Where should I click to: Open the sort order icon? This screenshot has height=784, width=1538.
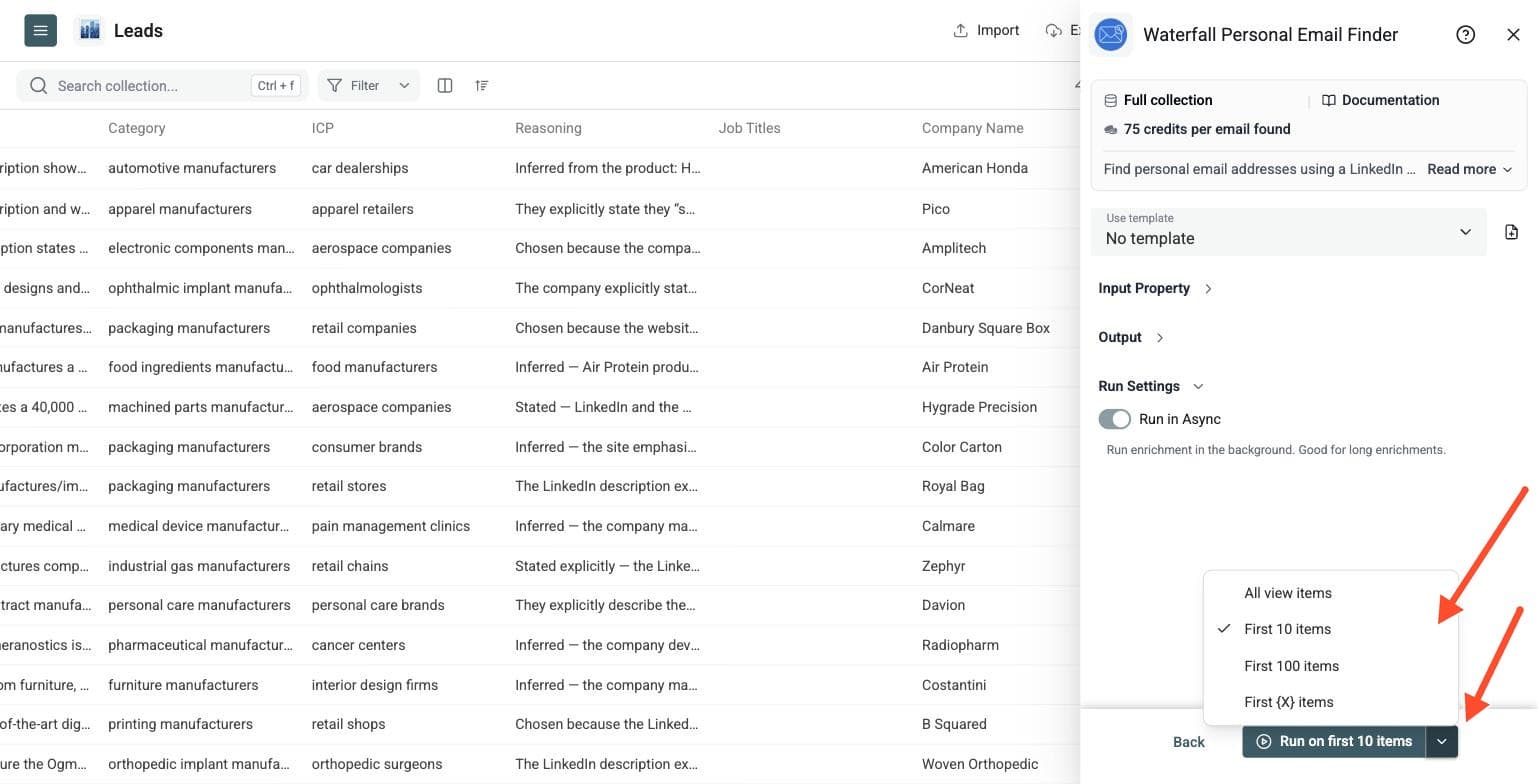point(482,86)
